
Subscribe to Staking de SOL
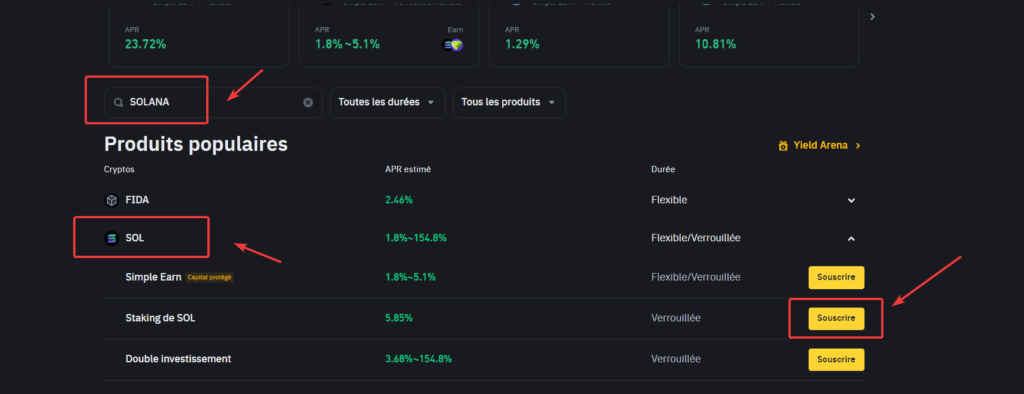click(836, 318)
